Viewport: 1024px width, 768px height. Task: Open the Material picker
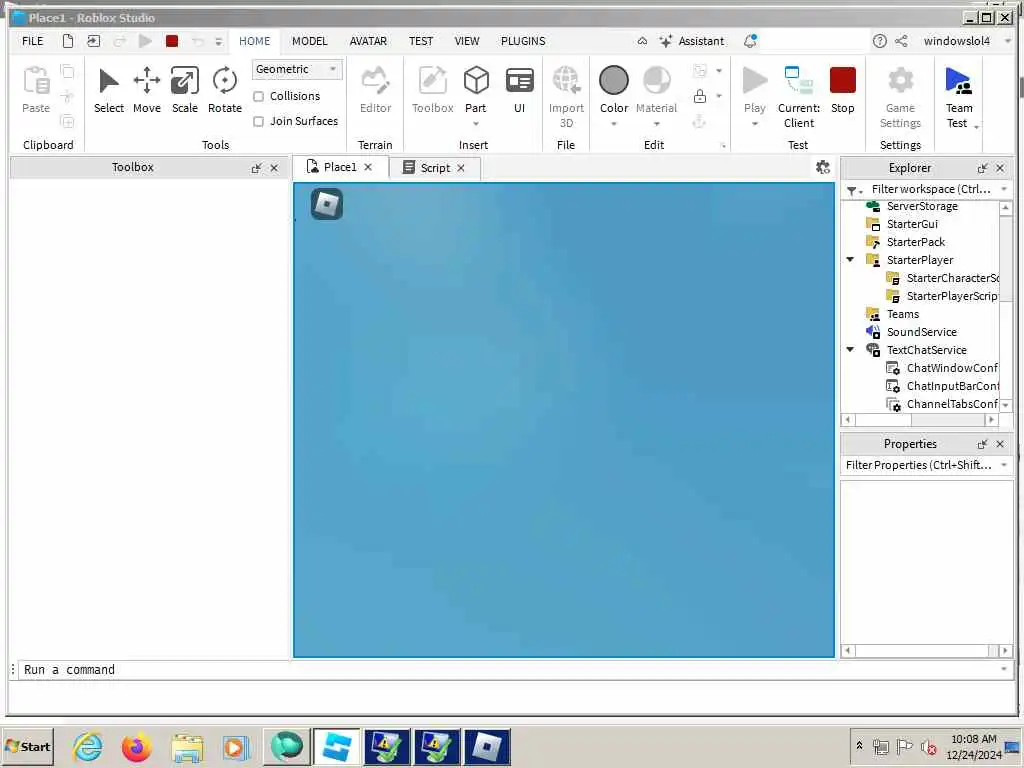tap(656, 91)
